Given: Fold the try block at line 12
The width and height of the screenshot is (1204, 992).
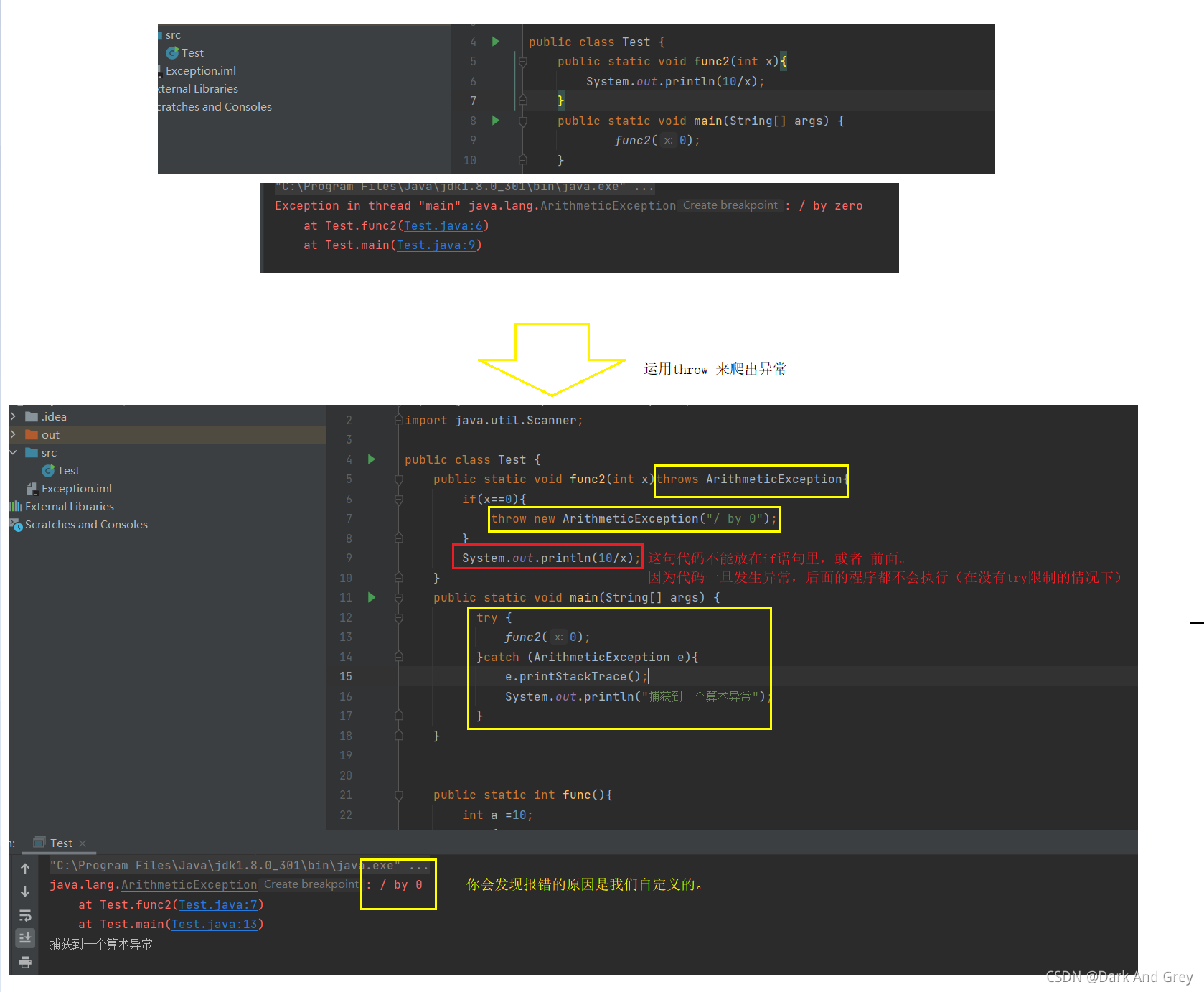Looking at the screenshot, I should 399,617.
